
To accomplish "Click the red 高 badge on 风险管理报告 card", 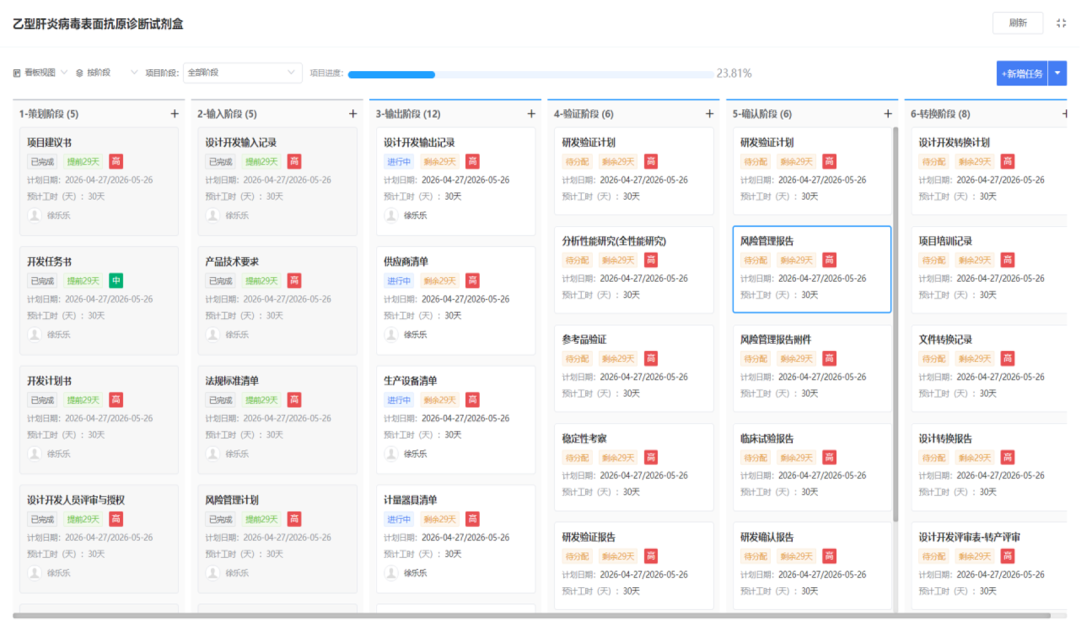I will (829, 260).
